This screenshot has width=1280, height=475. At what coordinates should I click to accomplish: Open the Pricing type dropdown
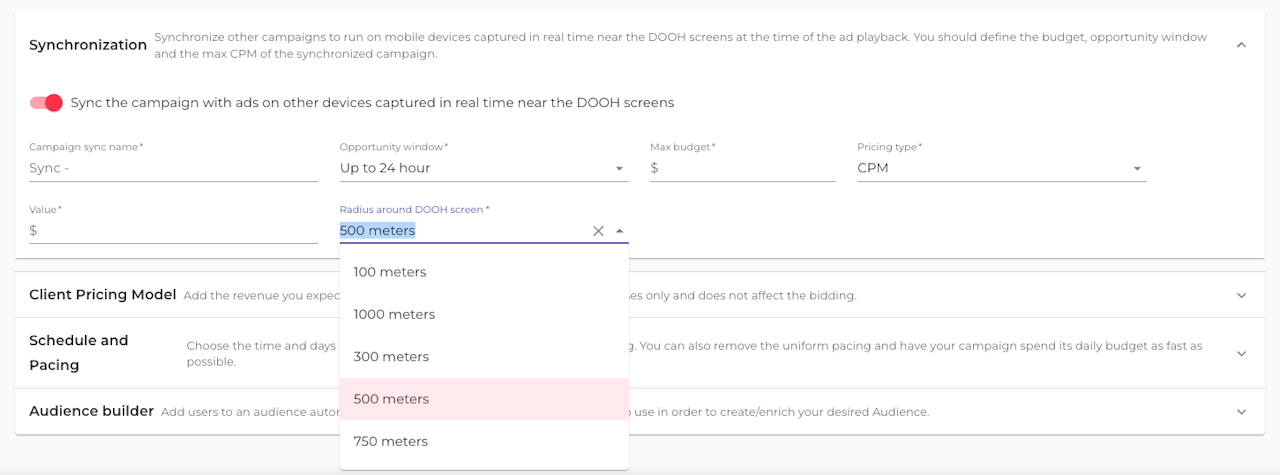click(x=1000, y=168)
